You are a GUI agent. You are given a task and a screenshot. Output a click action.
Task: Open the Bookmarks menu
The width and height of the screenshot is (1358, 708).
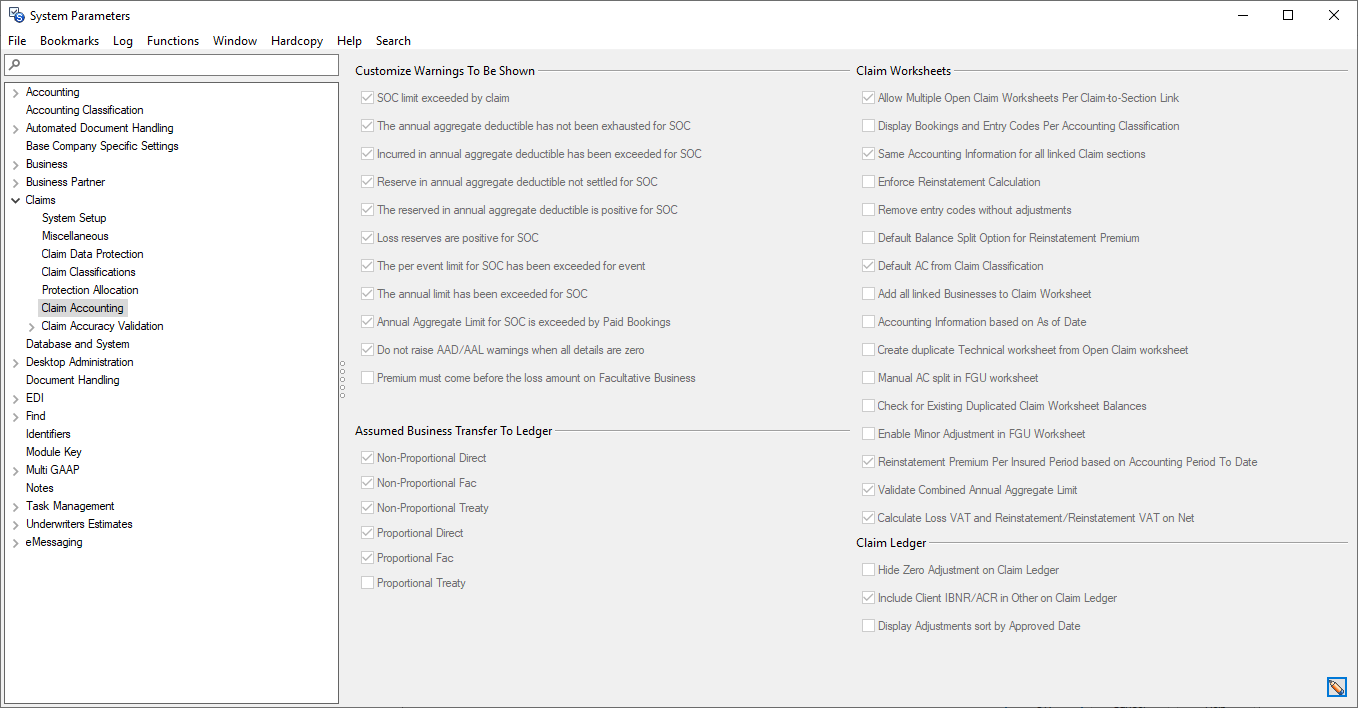(x=69, y=41)
